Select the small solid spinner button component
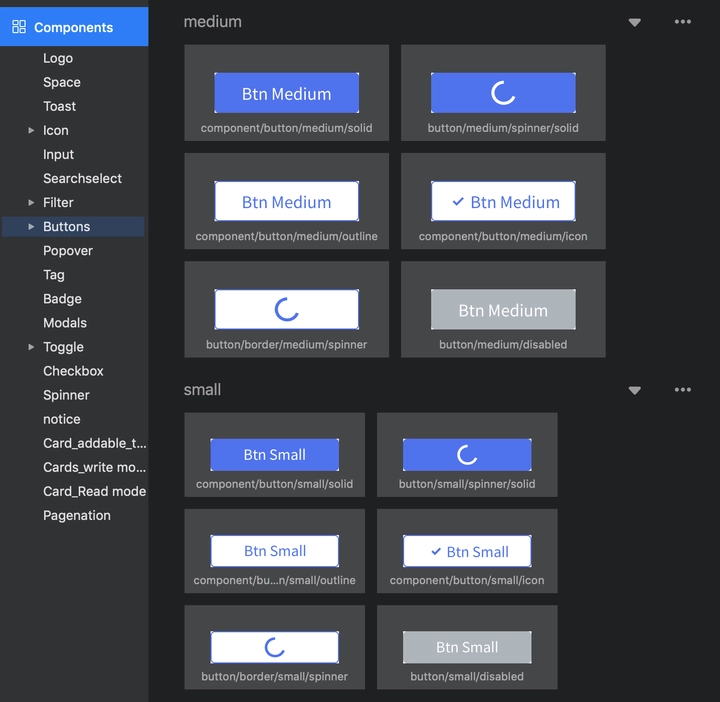This screenshot has height=702, width=720. tap(467, 455)
